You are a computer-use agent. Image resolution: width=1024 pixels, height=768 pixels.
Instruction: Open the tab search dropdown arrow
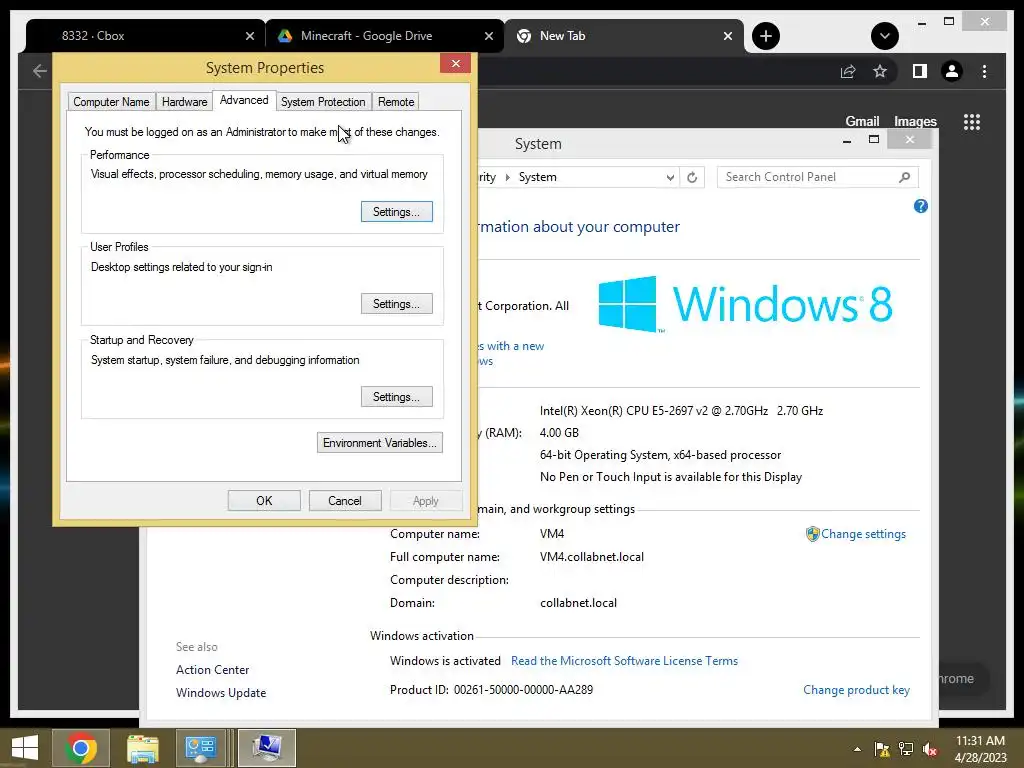pos(885,36)
